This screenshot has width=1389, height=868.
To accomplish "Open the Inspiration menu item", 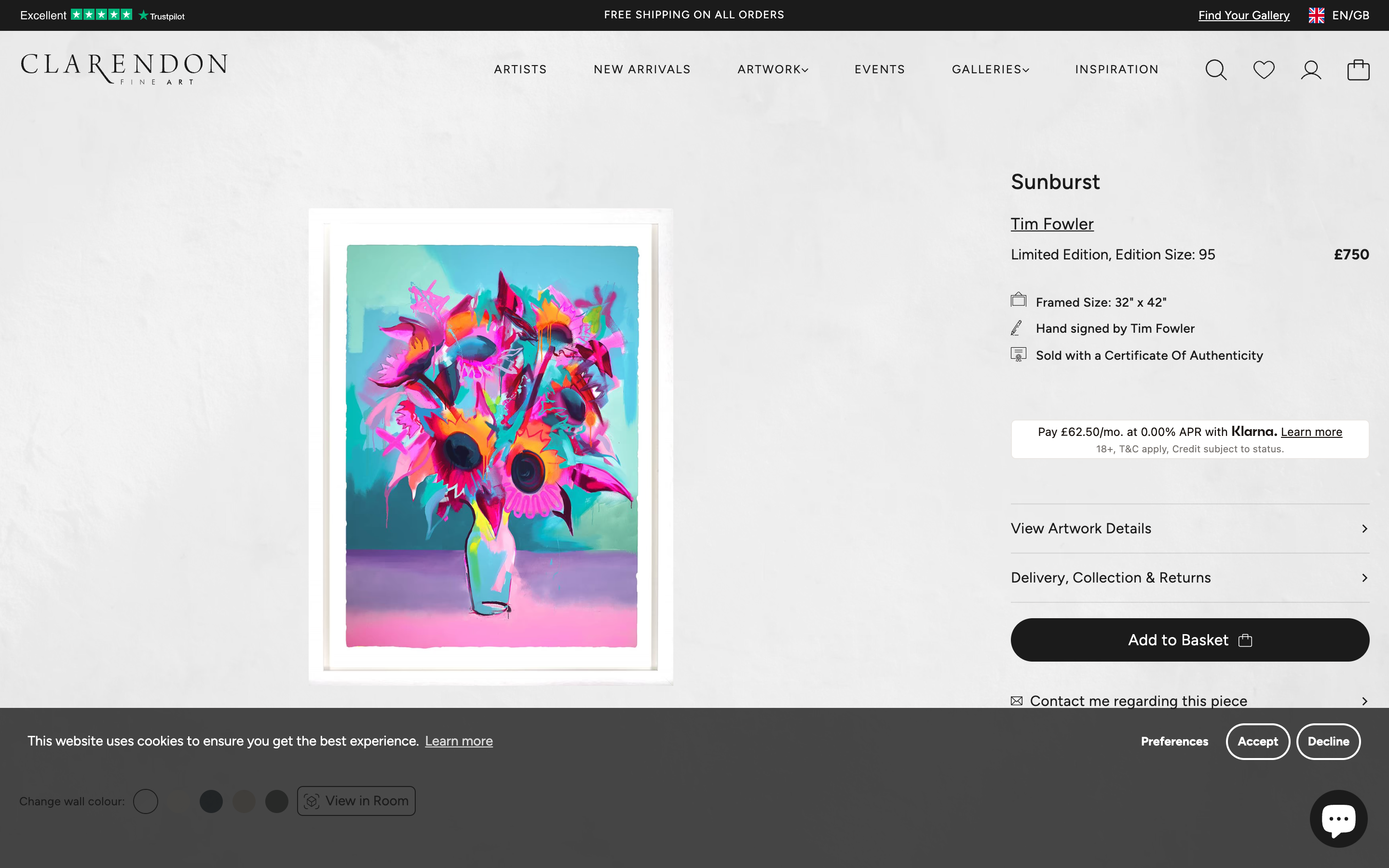I will pyautogui.click(x=1117, y=69).
